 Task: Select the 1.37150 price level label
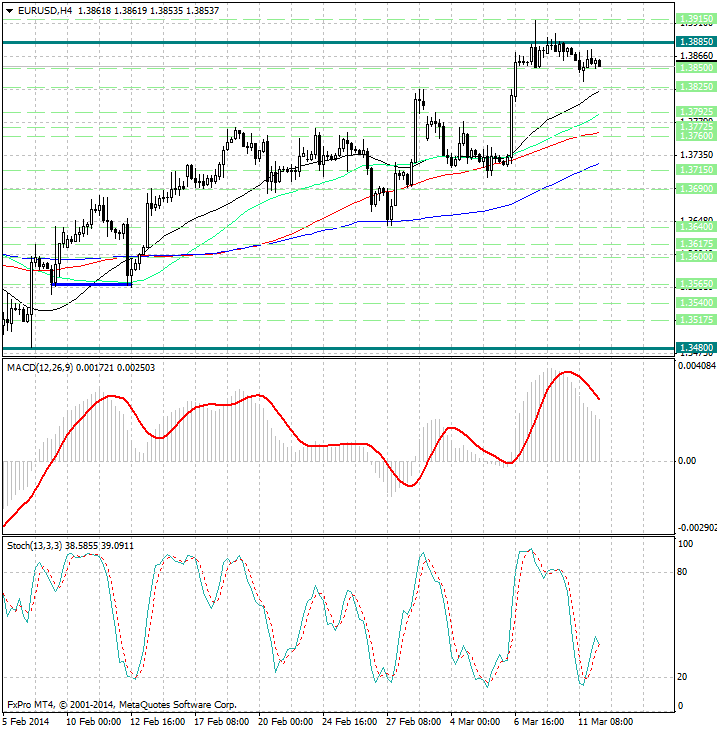point(696,170)
